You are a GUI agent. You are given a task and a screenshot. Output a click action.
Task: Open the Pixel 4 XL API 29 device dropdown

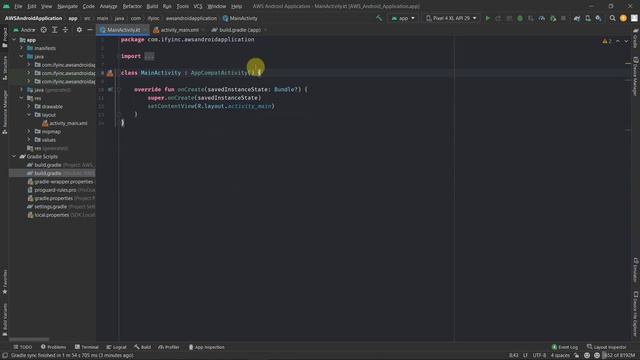point(451,18)
